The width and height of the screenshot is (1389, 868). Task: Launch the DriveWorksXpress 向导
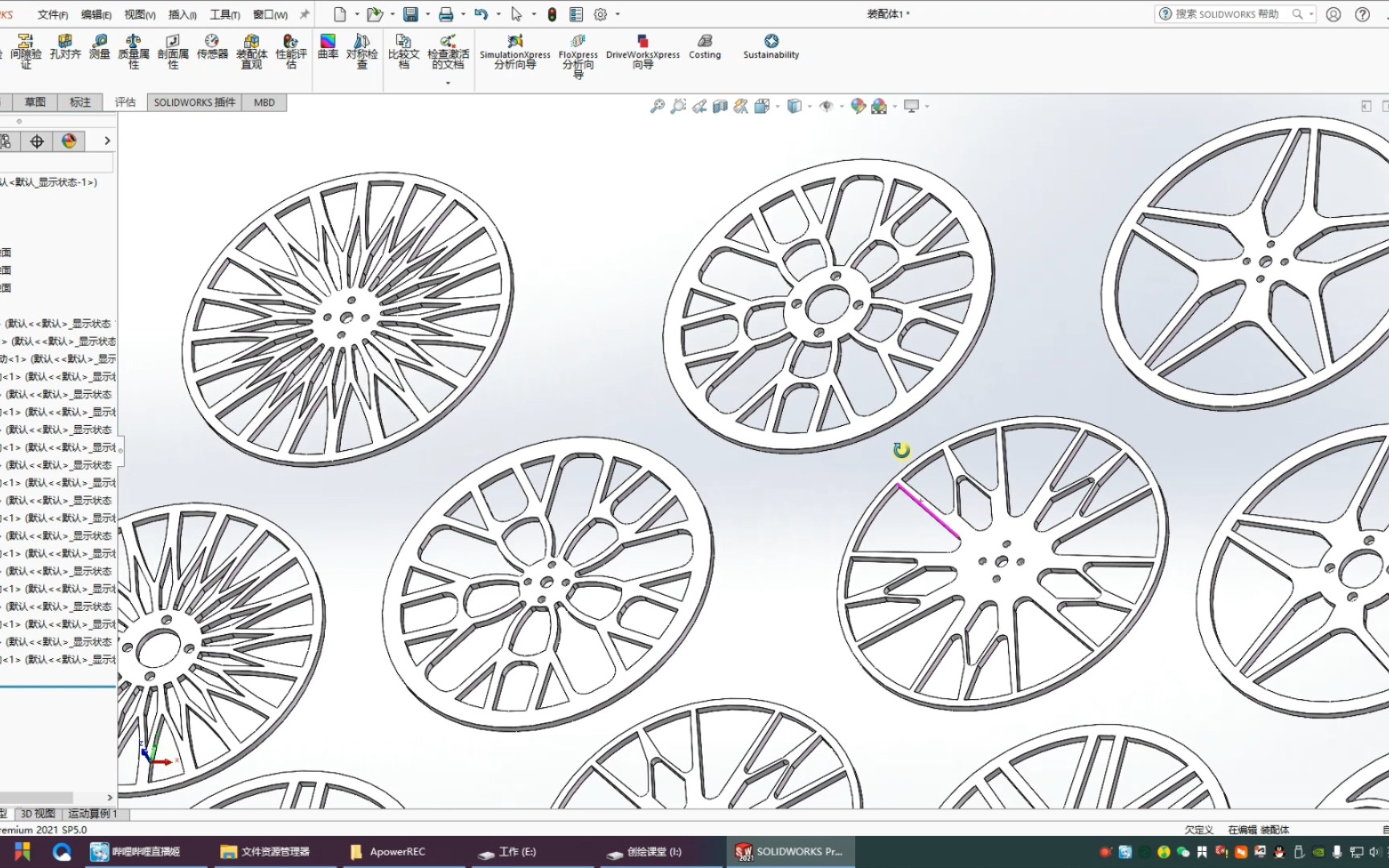642,51
